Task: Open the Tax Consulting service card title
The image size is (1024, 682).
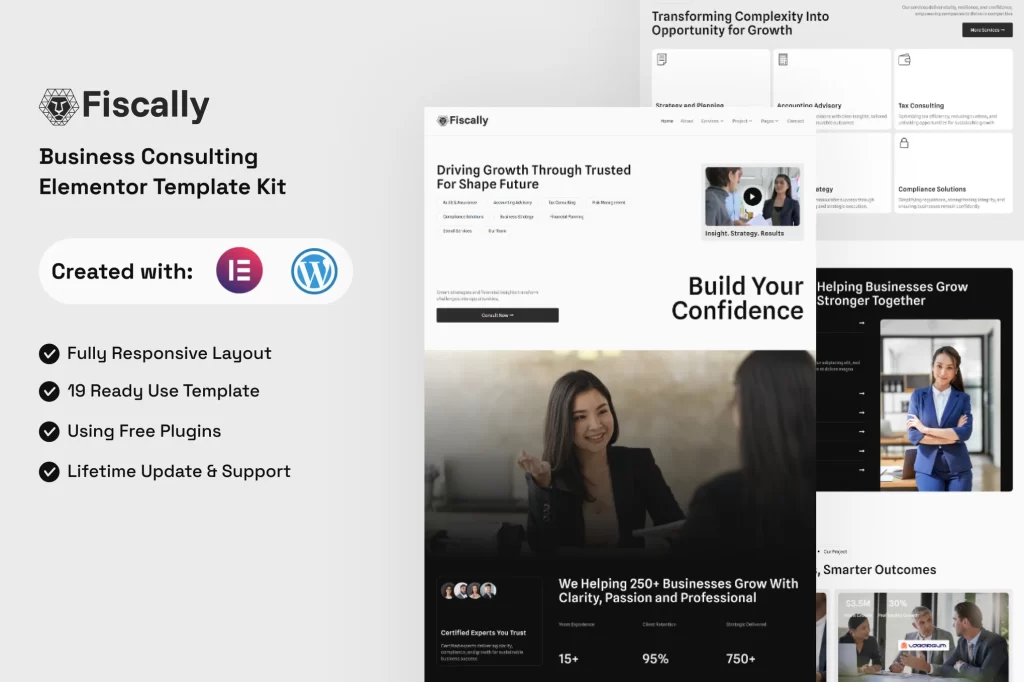Action: click(x=921, y=105)
